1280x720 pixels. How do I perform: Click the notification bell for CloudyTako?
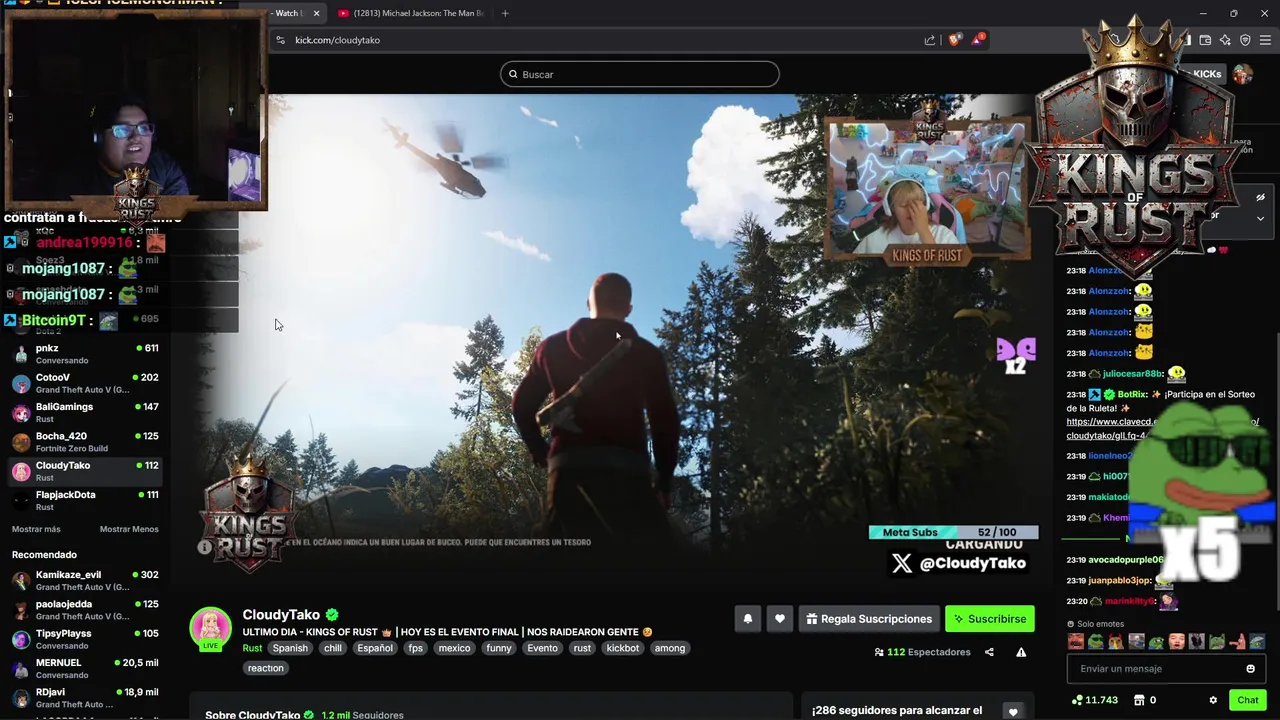pos(747,619)
